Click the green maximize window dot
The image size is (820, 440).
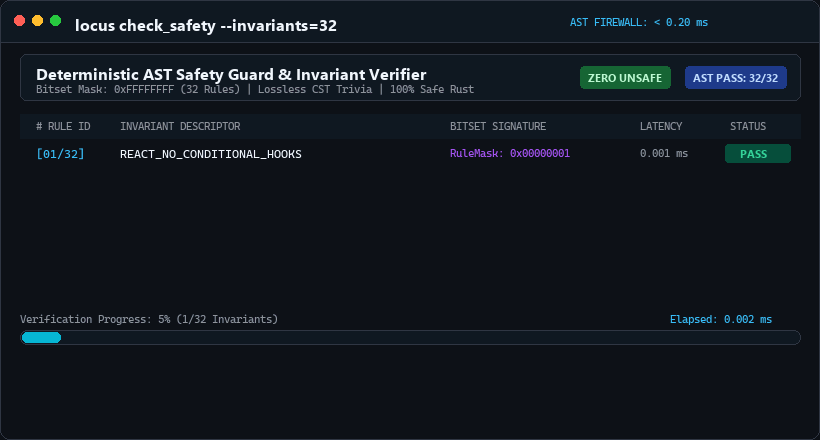pos(55,21)
